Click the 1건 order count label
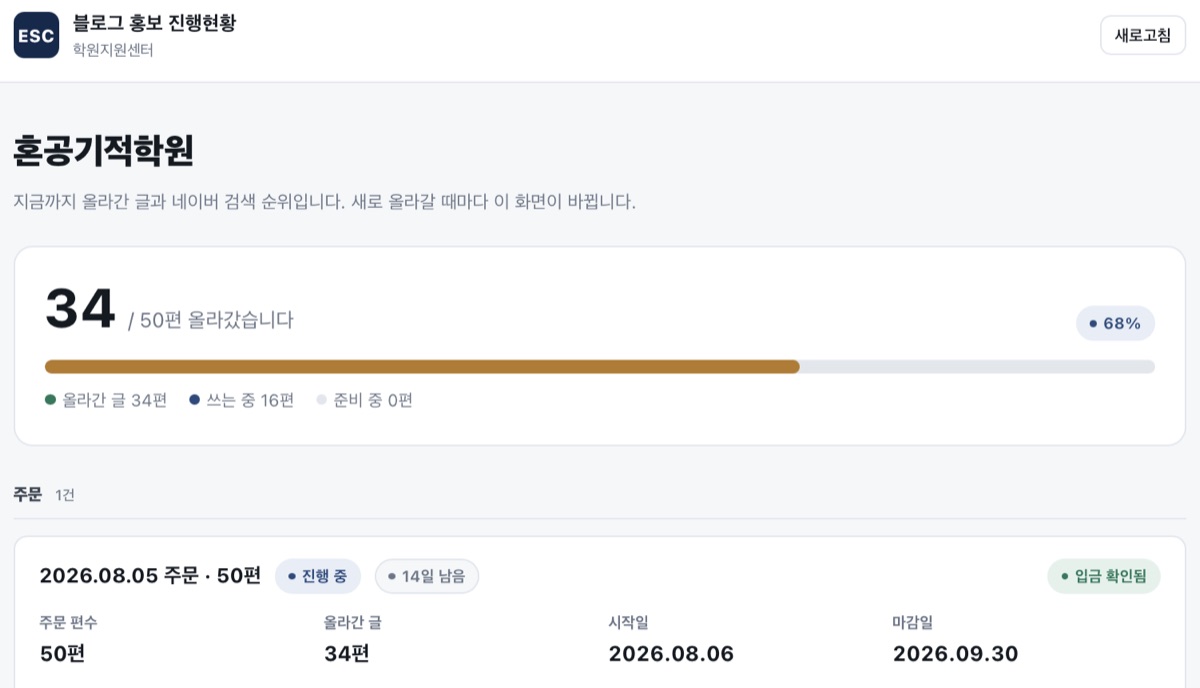This screenshot has width=1200, height=688. (x=65, y=495)
